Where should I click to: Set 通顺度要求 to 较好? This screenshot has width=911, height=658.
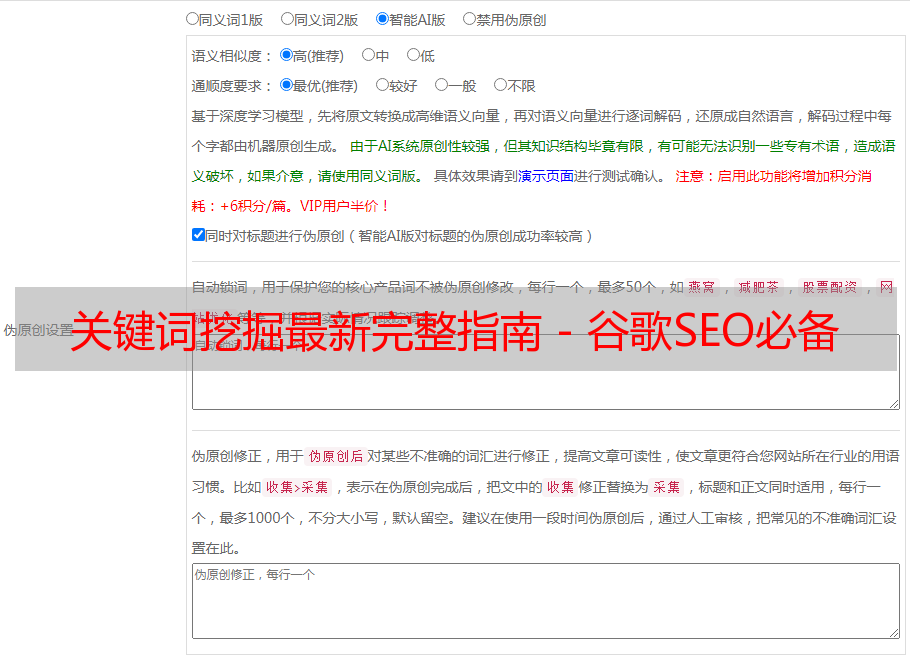tap(382, 85)
